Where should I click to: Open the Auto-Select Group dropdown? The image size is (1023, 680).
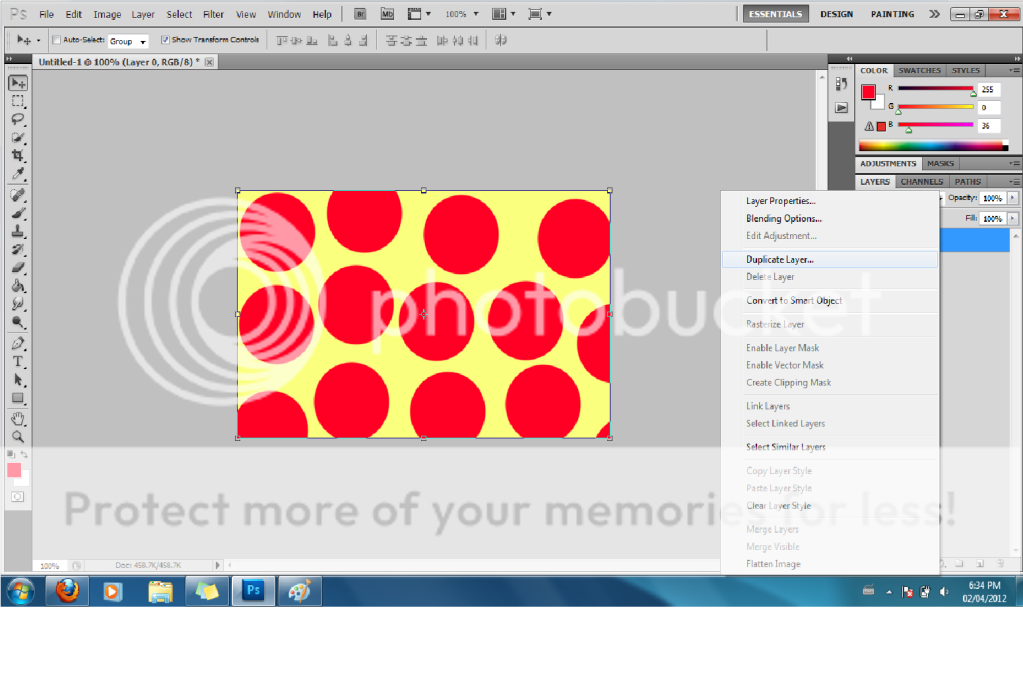pos(129,41)
